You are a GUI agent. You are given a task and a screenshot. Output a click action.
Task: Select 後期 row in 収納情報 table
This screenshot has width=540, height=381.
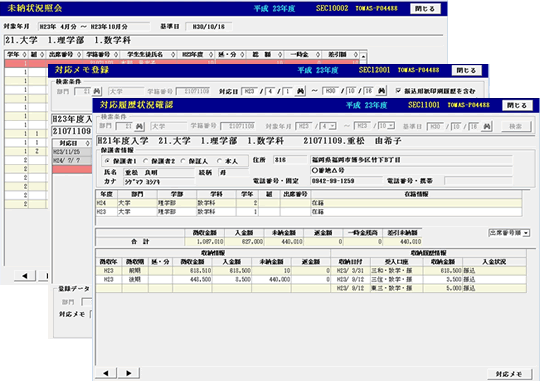click(x=213, y=279)
